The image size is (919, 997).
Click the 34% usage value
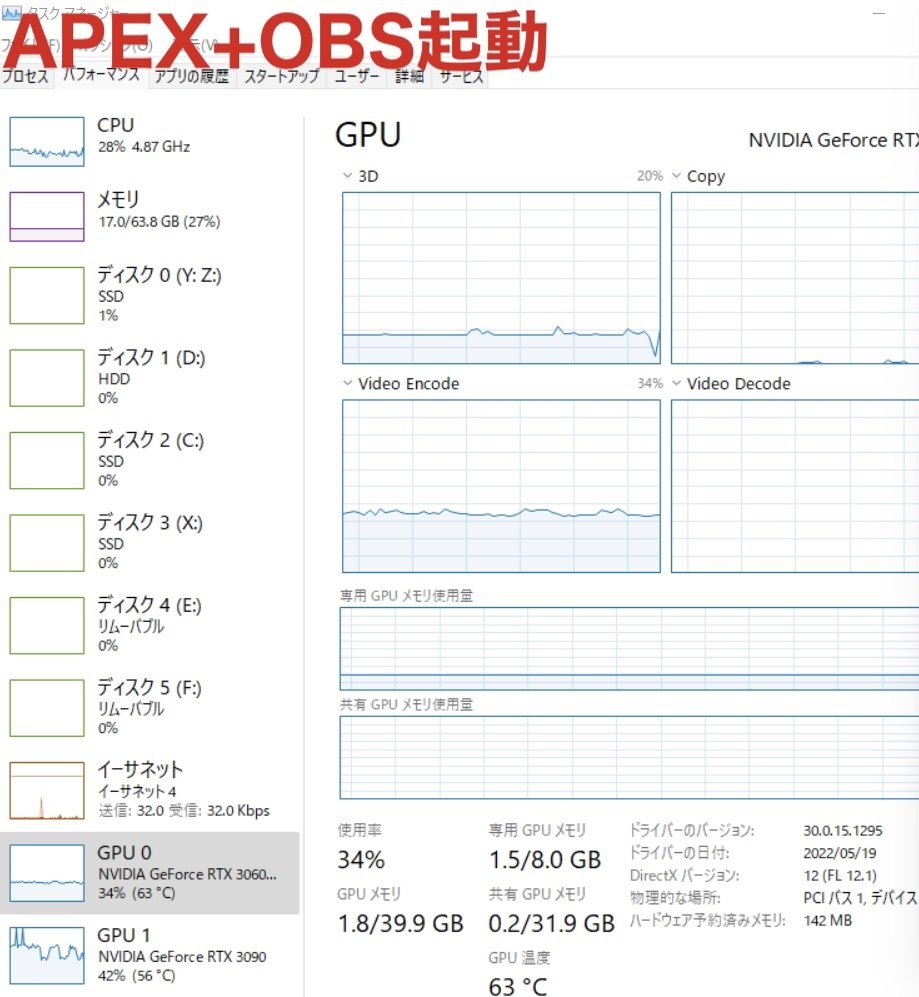pos(361,860)
